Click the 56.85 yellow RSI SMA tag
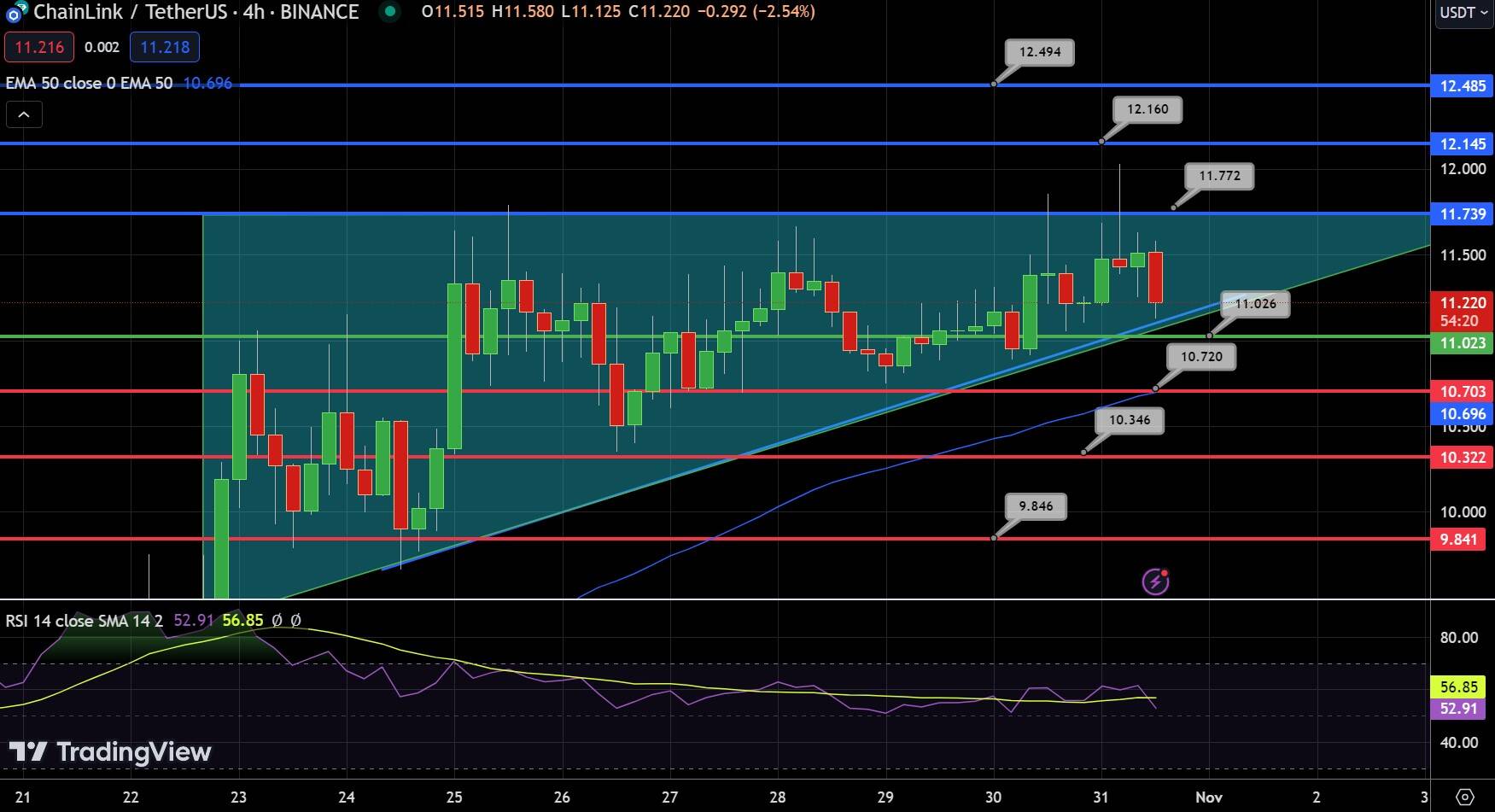 click(x=1458, y=687)
